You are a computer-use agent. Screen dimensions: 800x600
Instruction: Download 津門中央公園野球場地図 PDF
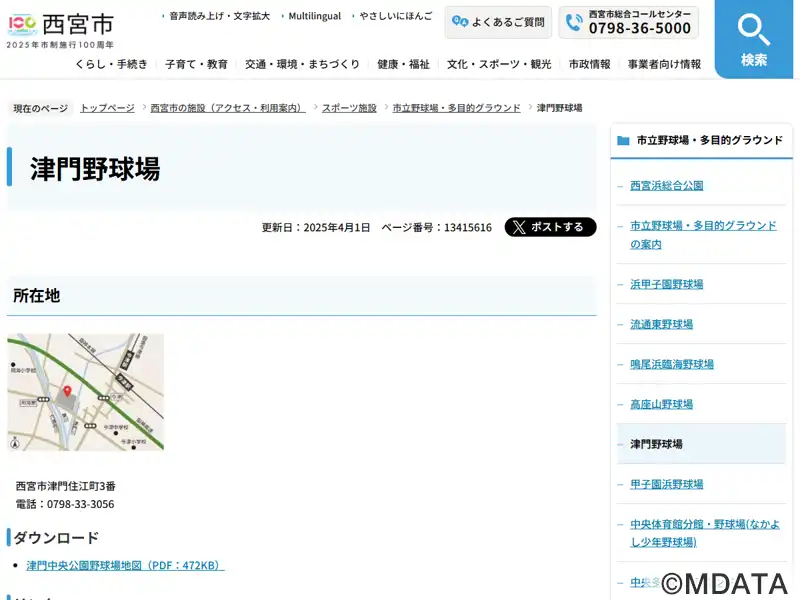[x=125, y=565]
